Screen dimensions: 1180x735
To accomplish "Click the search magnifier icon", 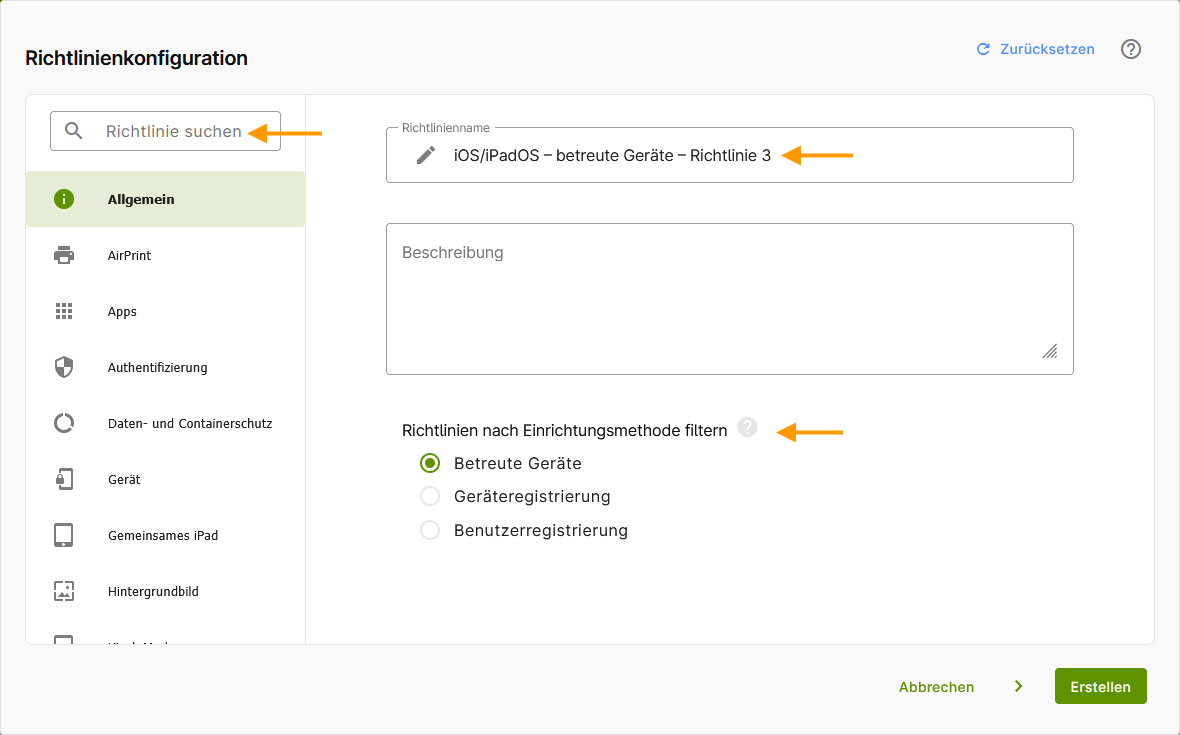I will [x=73, y=131].
